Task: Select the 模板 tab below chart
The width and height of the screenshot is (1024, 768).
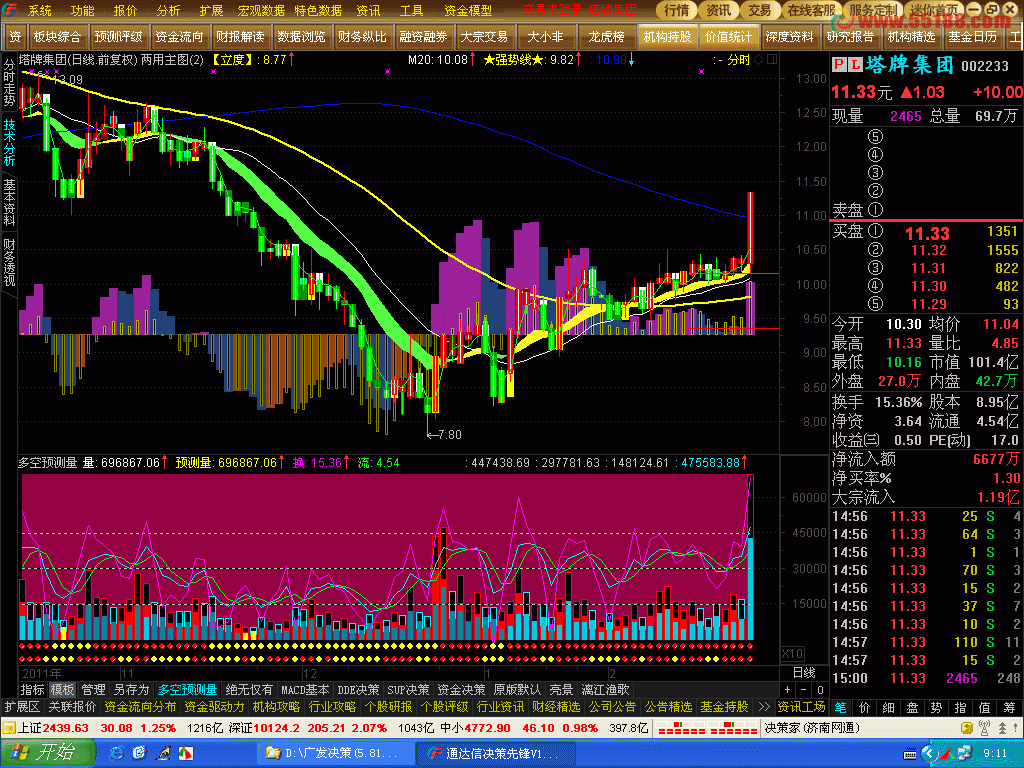Action: tap(63, 690)
